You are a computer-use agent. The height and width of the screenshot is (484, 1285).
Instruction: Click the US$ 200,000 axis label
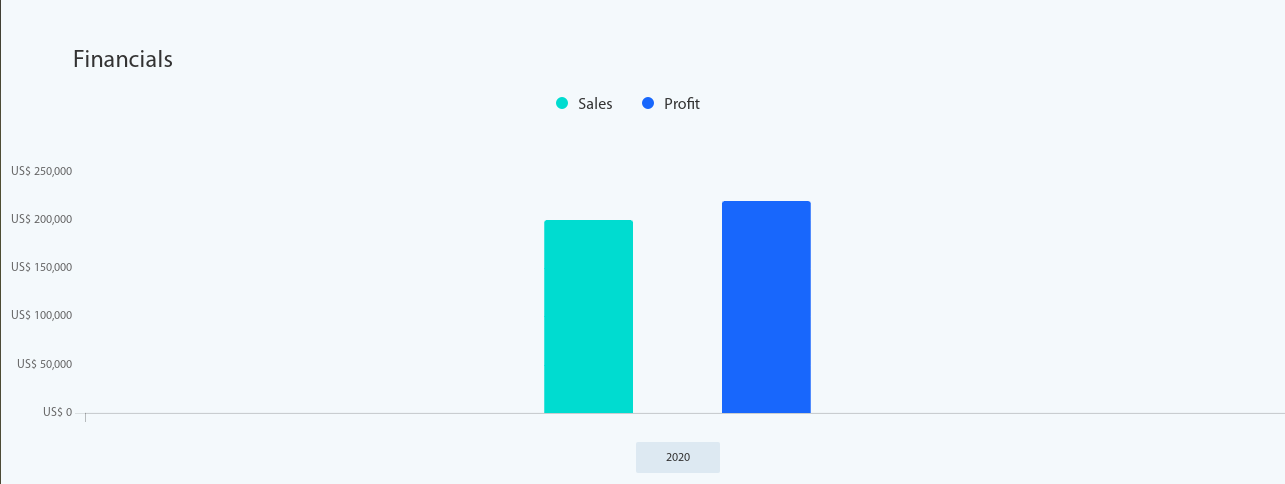41,219
